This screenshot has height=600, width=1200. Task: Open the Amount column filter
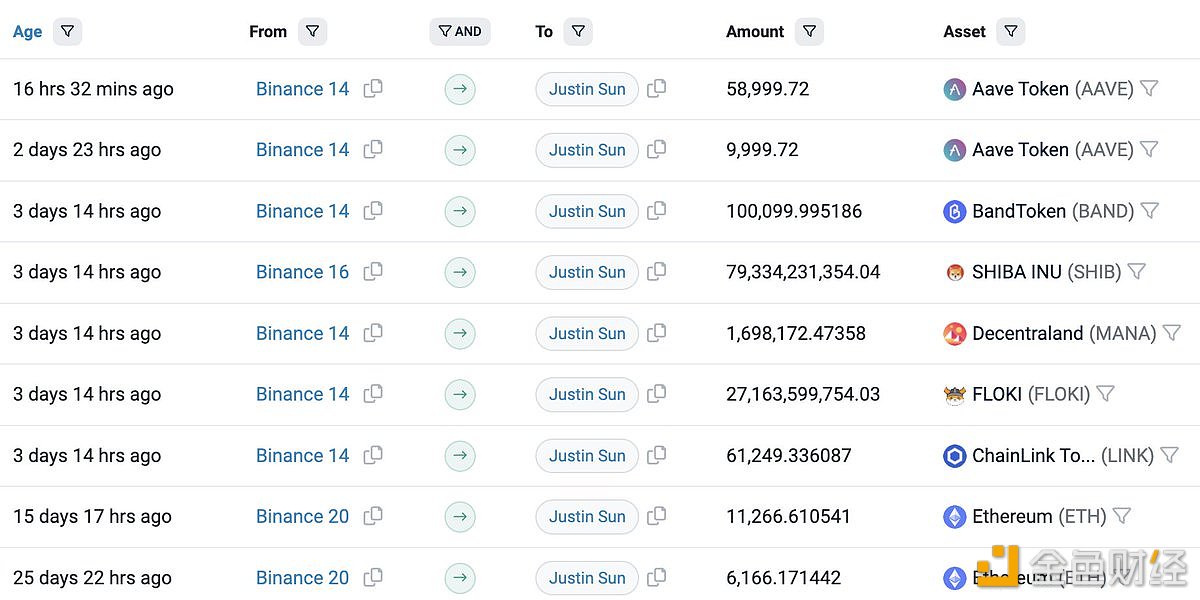(x=810, y=32)
